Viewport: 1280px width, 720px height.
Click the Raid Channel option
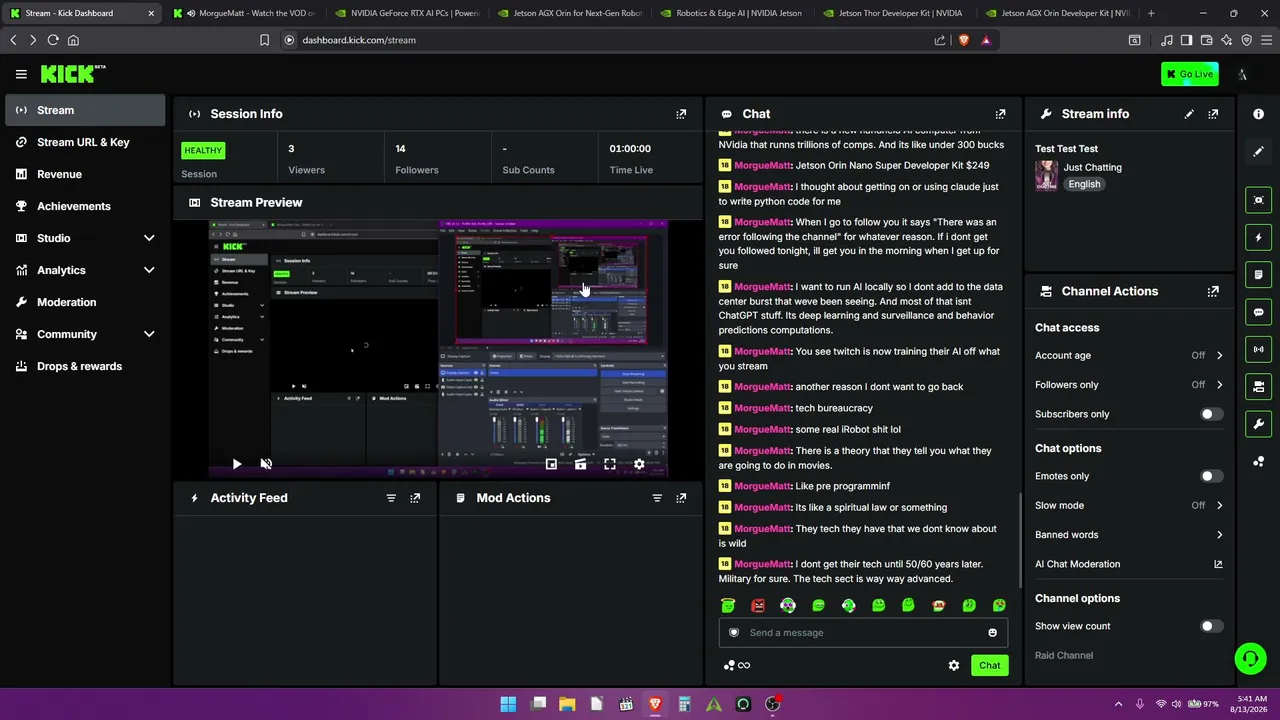[x=1064, y=655]
